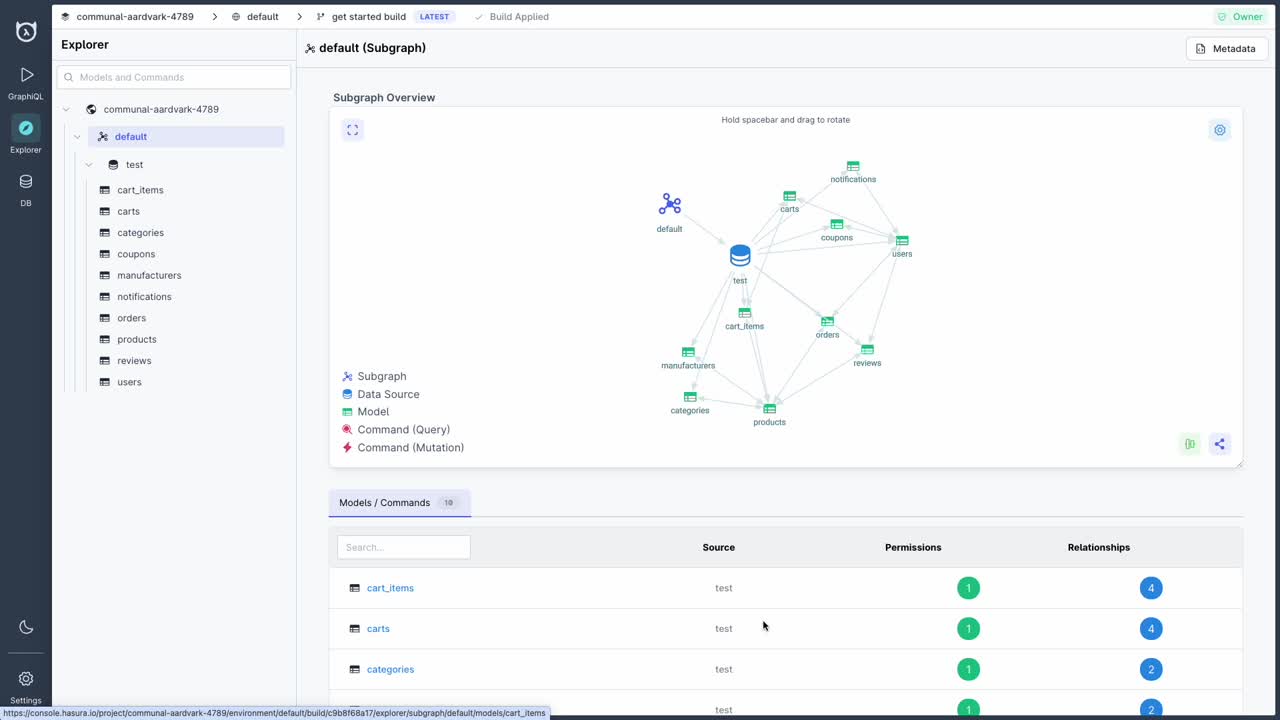Image resolution: width=1280 pixels, height=720 pixels.
Task: Open the default environment breadcrumb
Action: (255, 17)
